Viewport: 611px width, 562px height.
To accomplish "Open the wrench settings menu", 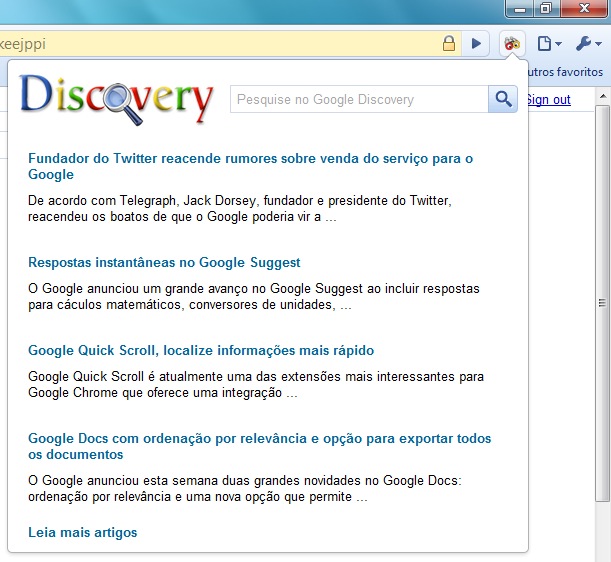I will pos(588,44).
